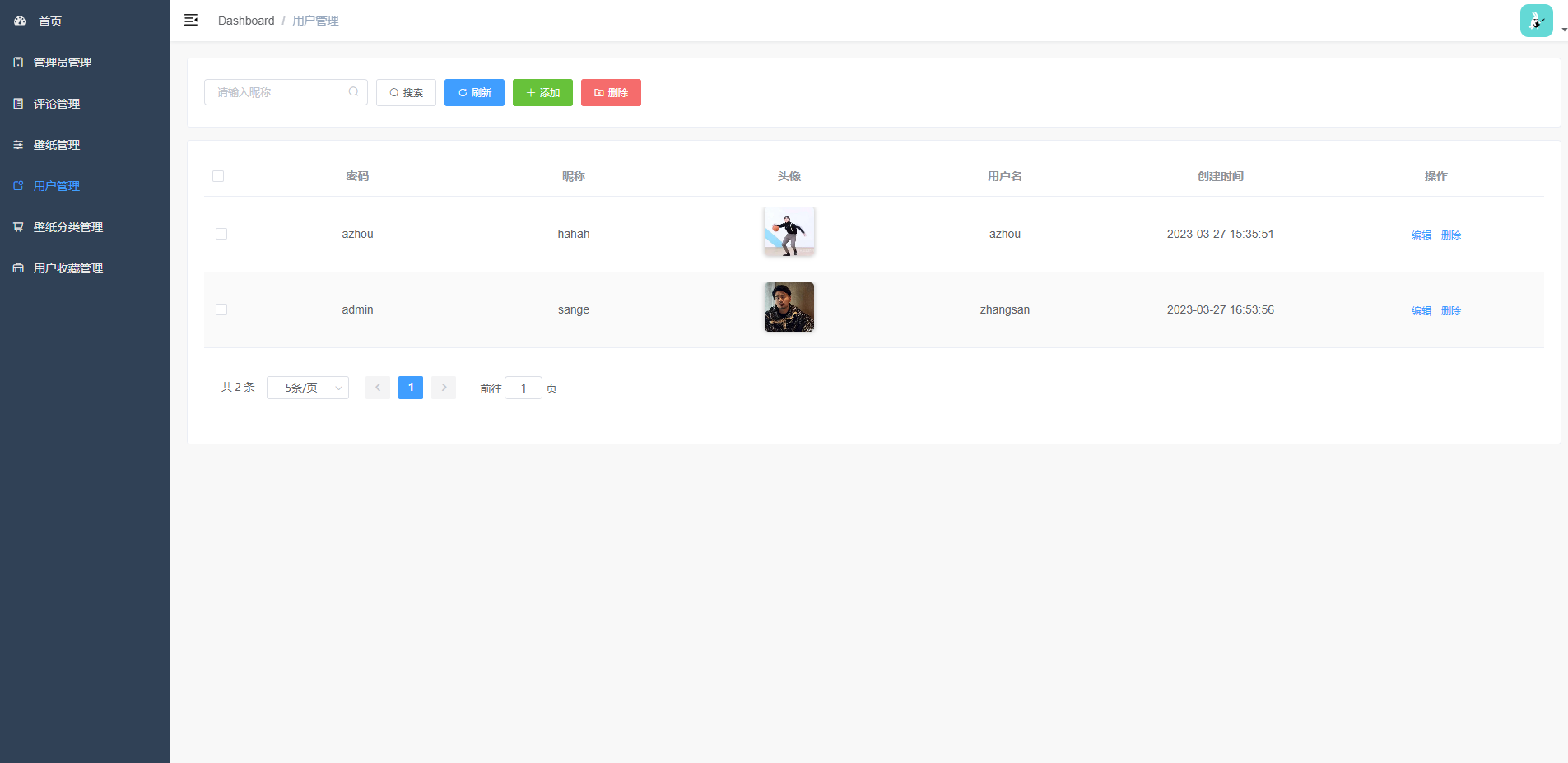
Task: Click the 壁纸管理 sidebar icon
Action: click(18, 145)
